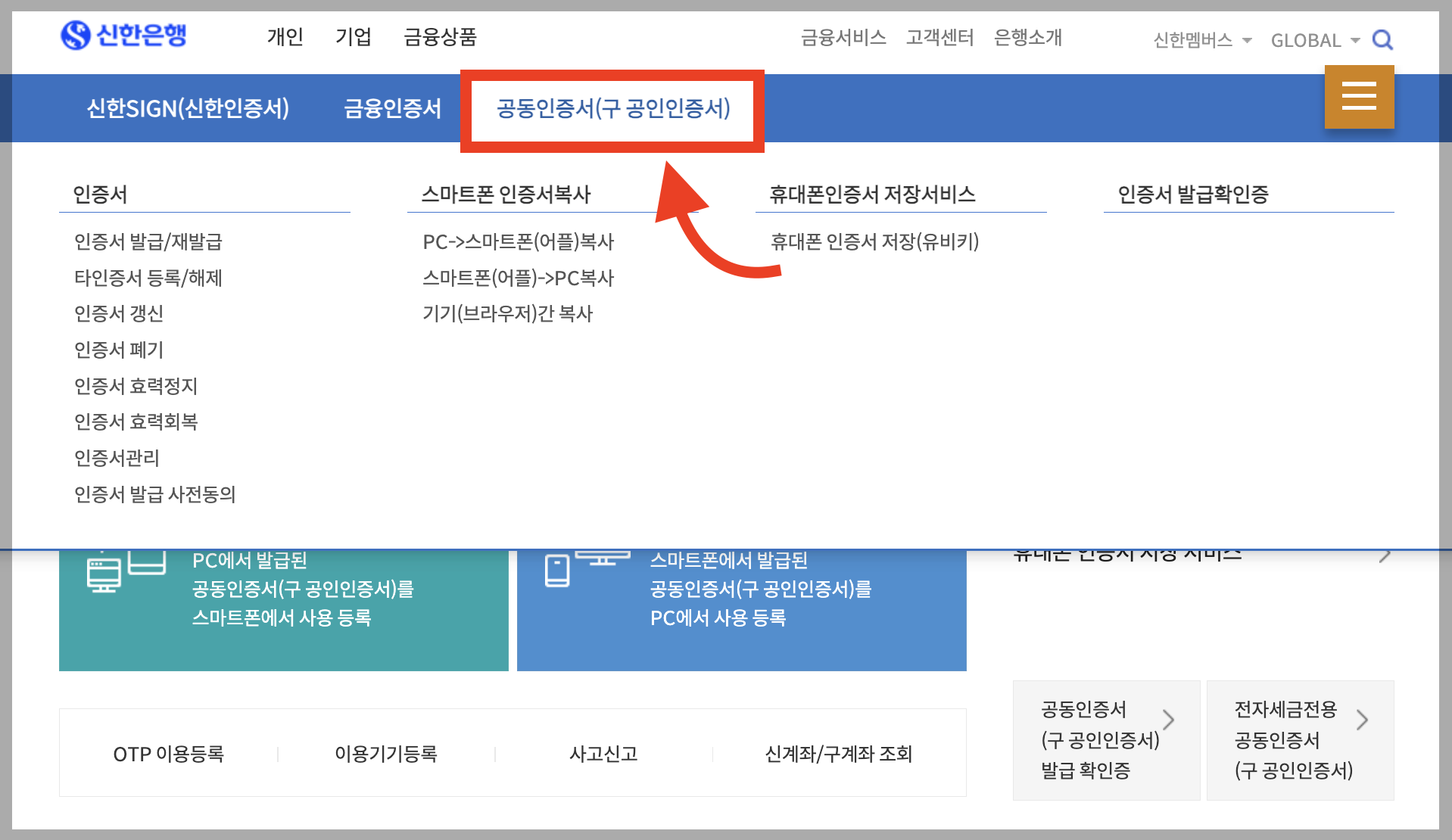1452x840 pixels.
Task: Open 인증서관리 link
Action: pos(117,458)
